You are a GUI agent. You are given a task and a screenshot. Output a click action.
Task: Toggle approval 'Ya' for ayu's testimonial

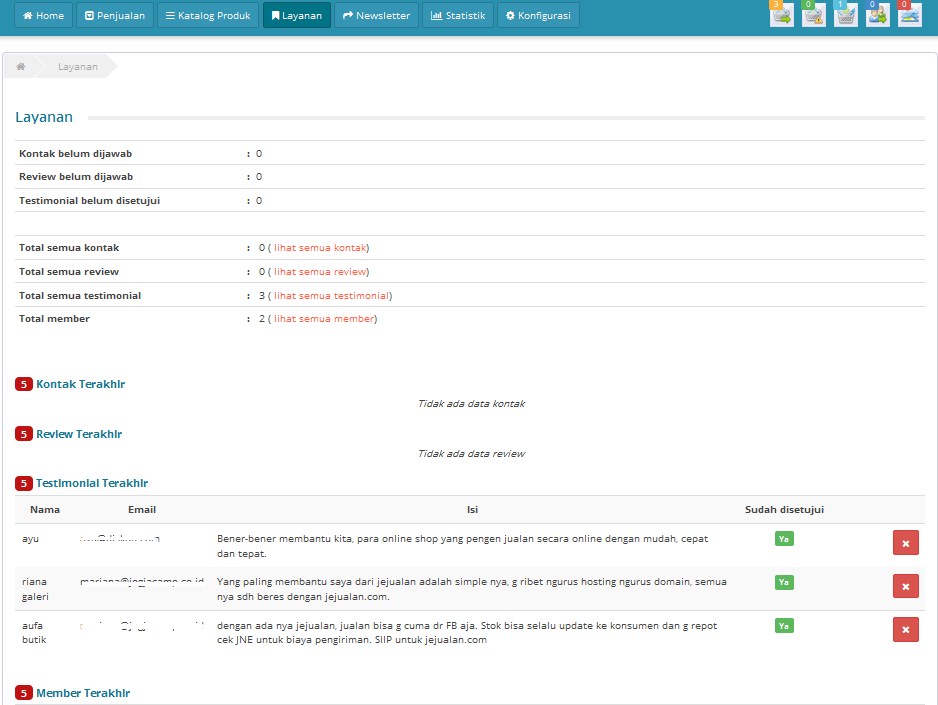pos(784,539)
